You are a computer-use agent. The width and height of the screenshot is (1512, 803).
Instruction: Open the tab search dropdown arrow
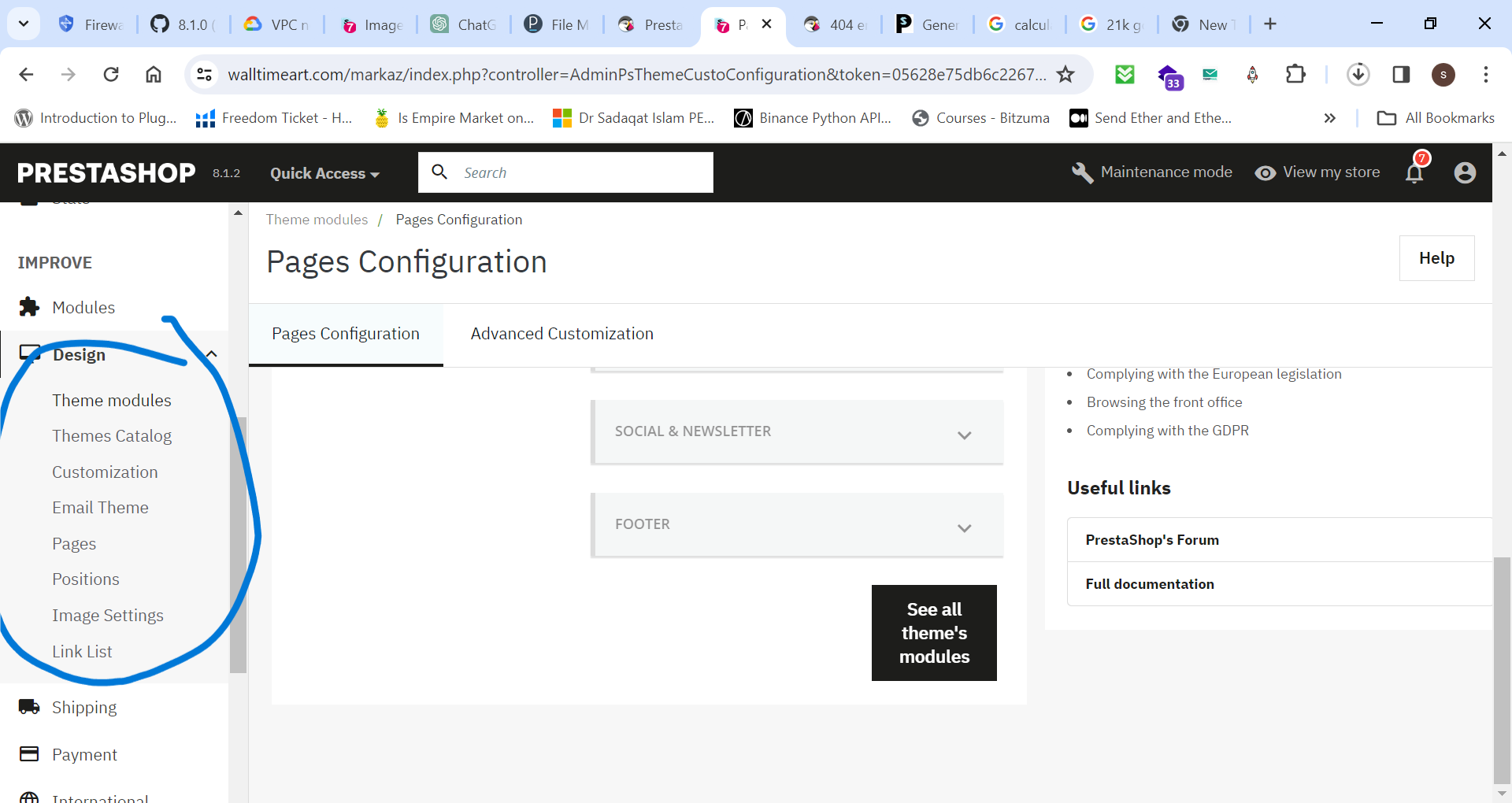tap(24, 24)
